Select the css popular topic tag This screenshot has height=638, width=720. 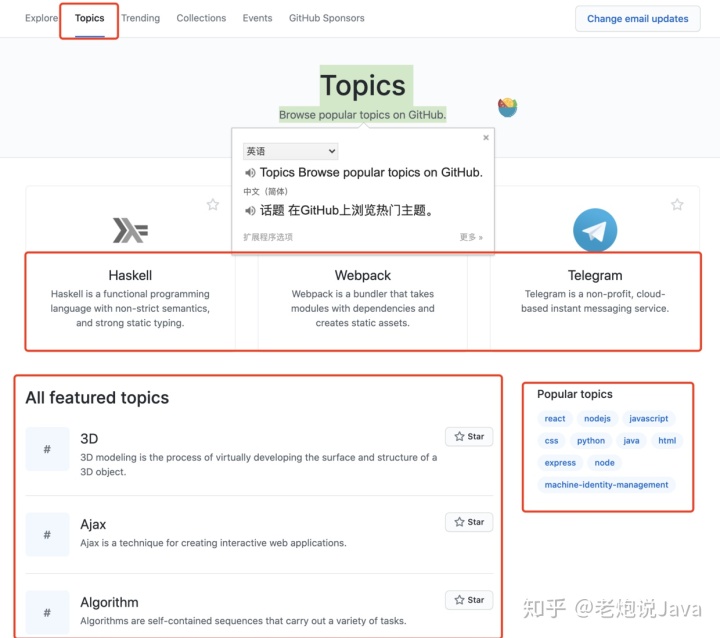pos(551,440)
